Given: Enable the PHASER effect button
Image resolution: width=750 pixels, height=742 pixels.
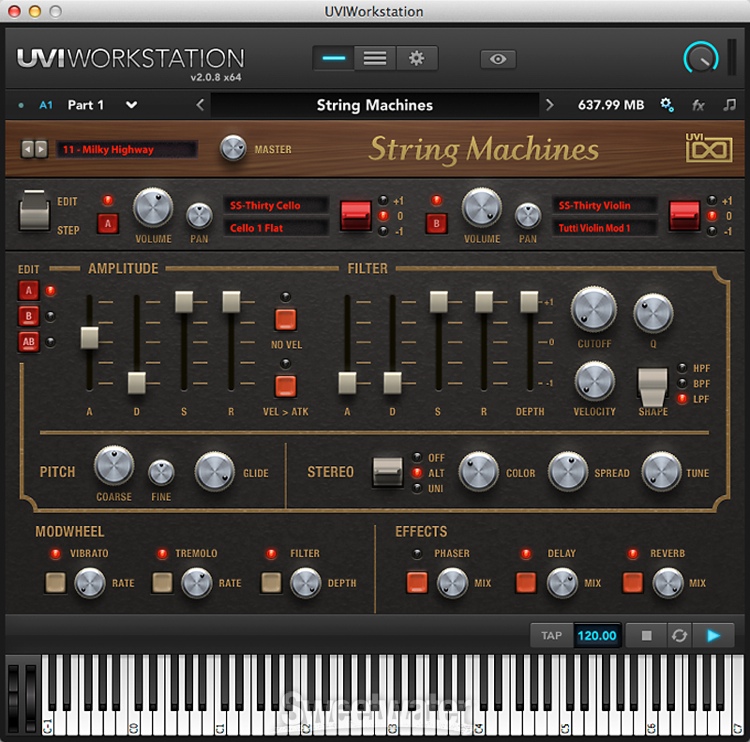Looking at the screenshot, I should [x=417, y=582].
